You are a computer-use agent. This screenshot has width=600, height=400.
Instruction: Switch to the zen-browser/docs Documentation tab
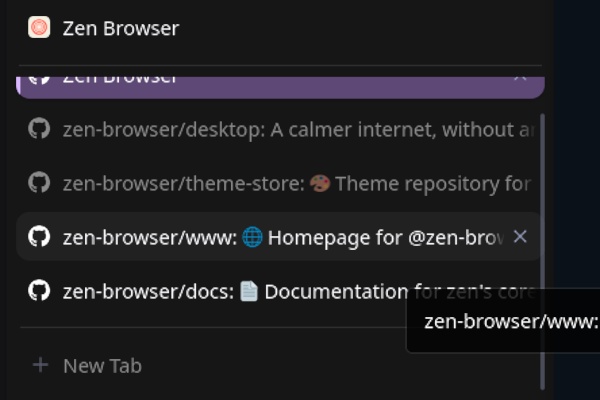point(280,291)
